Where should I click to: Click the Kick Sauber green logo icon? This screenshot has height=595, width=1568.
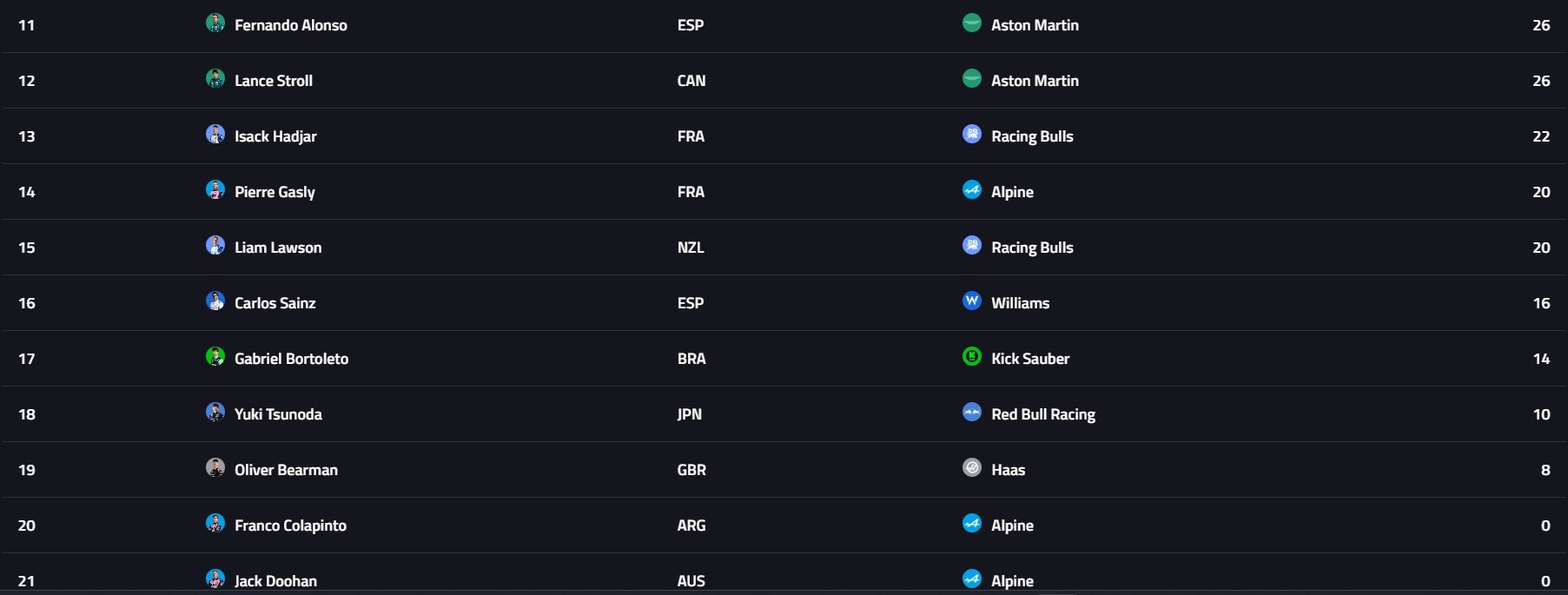tap(972, 356)
